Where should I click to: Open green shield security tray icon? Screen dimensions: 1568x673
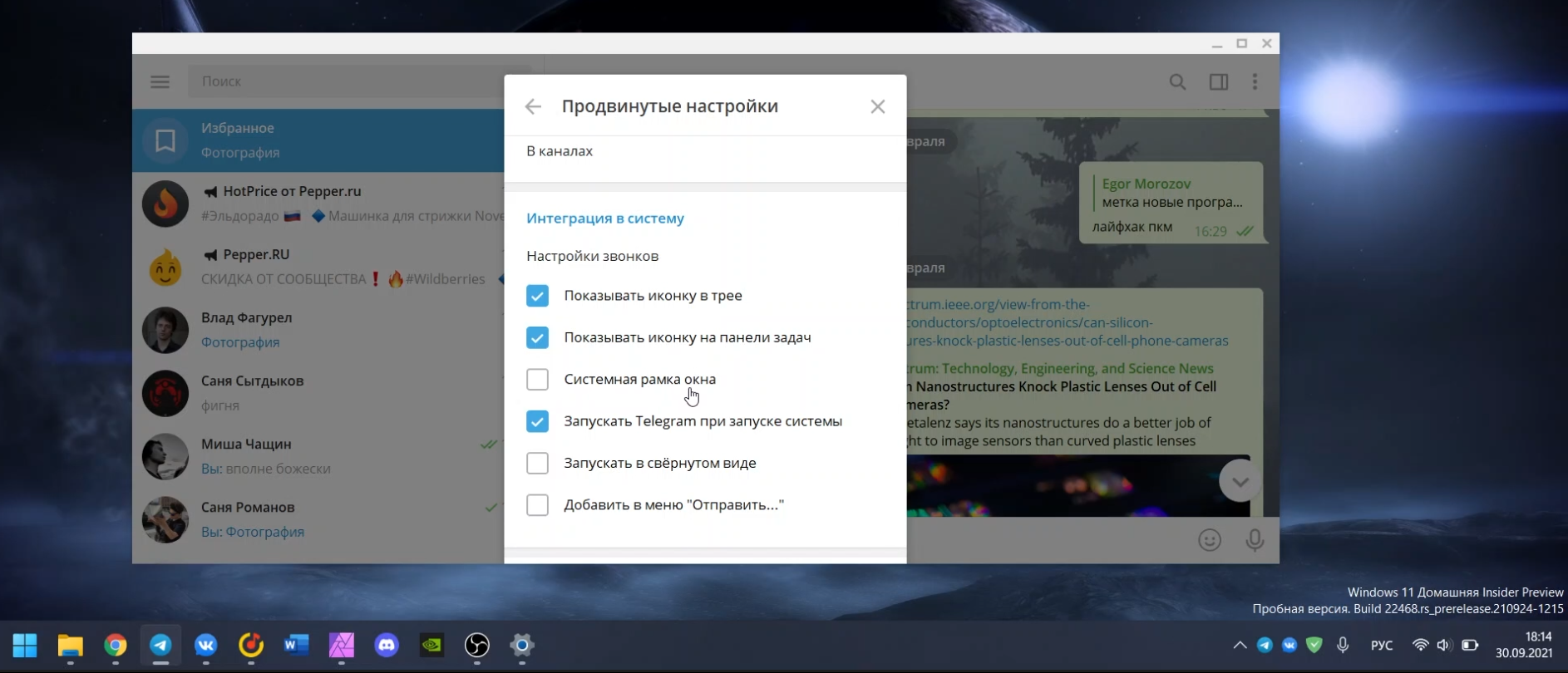[x=1314, y=645]
